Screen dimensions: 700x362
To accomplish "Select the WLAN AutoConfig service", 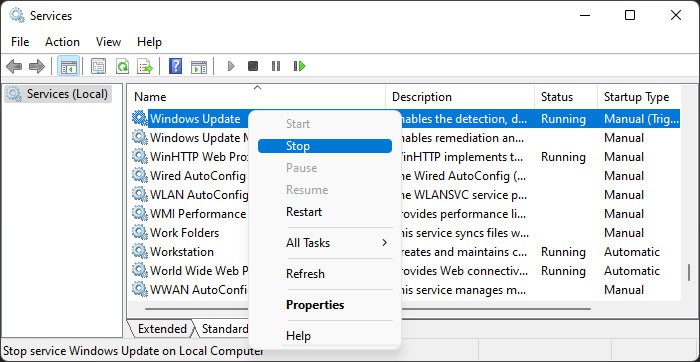I will click(199, 195).
